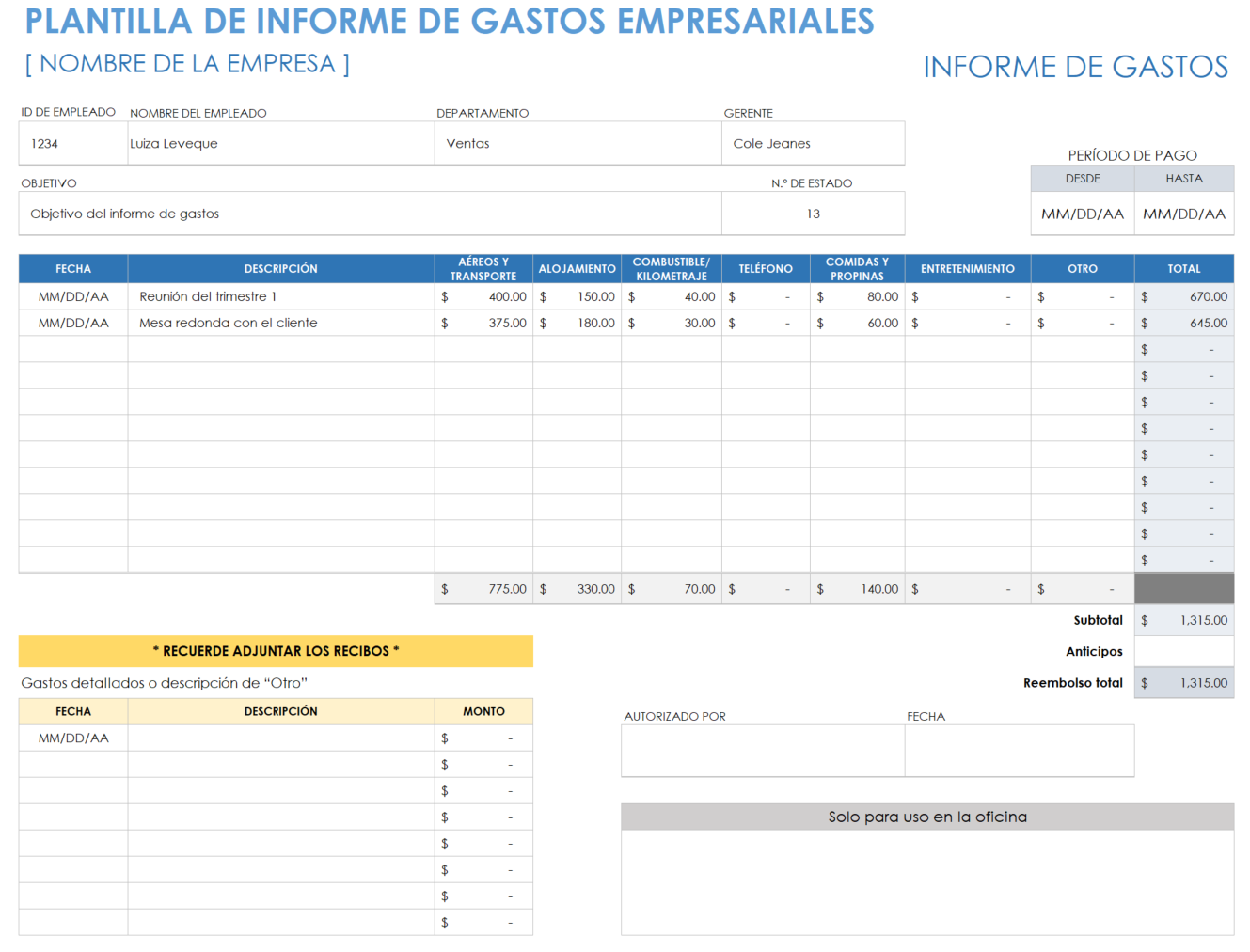Select the empty Anticipos amount cell
Image resolution: width=1250 pixels, height=952 pixels.
1184,651
